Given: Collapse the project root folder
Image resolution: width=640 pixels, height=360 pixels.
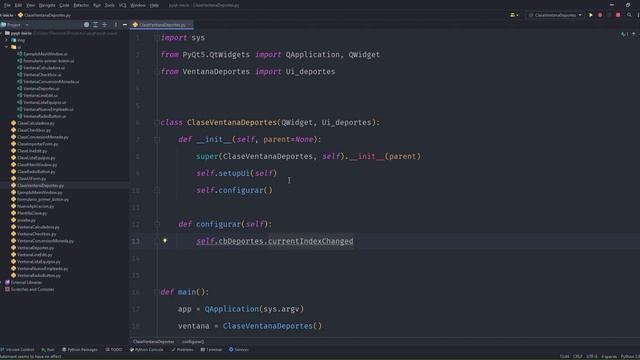Looking at the screenshot, I should (x=2, y=33).
